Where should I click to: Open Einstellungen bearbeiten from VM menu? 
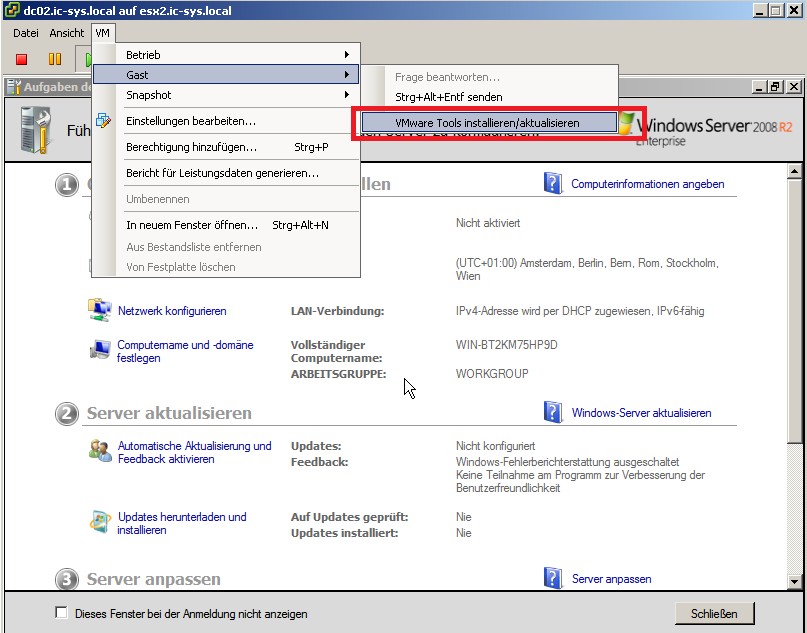click(x=190, y=121)
